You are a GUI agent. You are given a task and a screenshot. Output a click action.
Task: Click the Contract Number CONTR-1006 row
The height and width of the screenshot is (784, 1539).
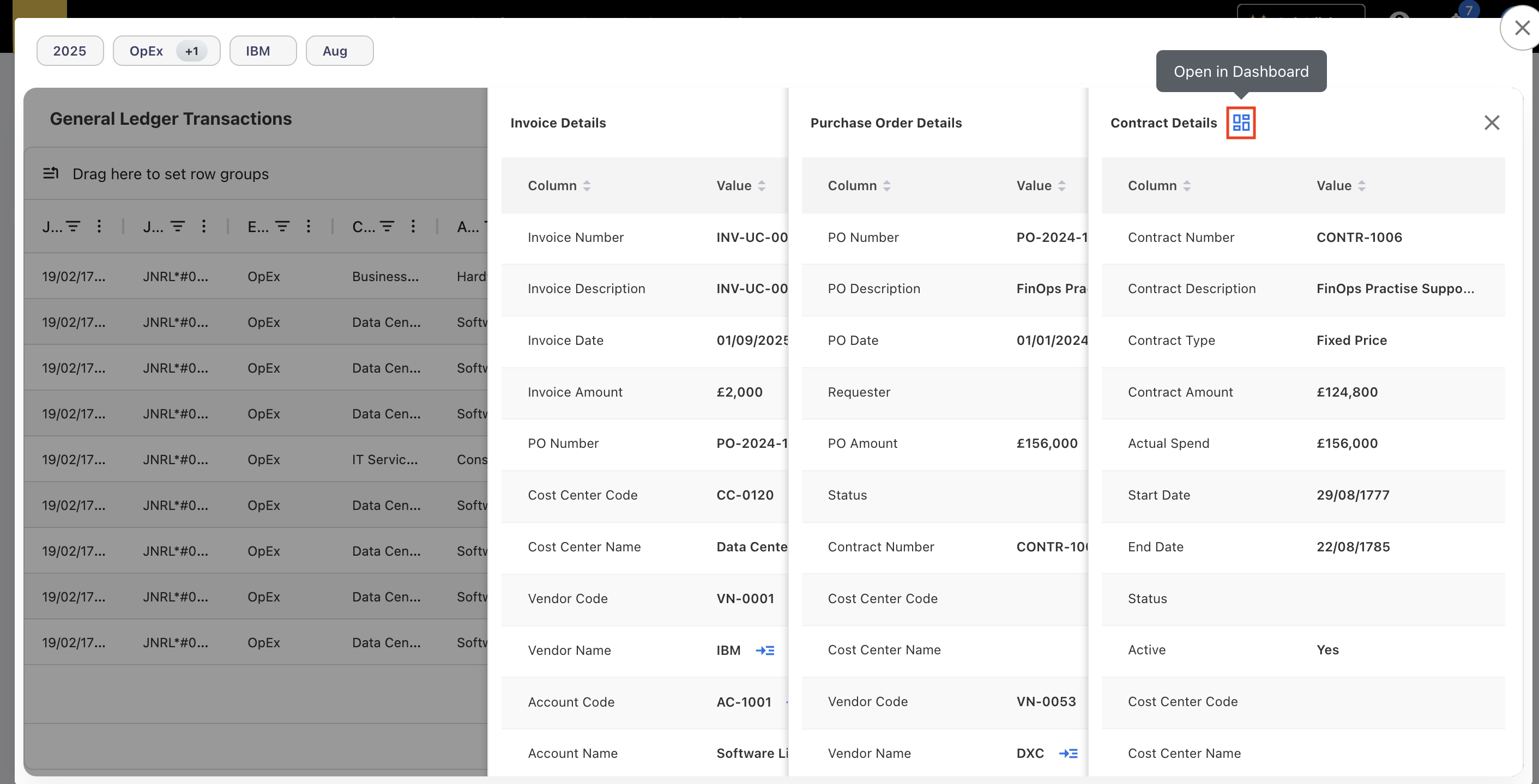(x=1302, y=237)
